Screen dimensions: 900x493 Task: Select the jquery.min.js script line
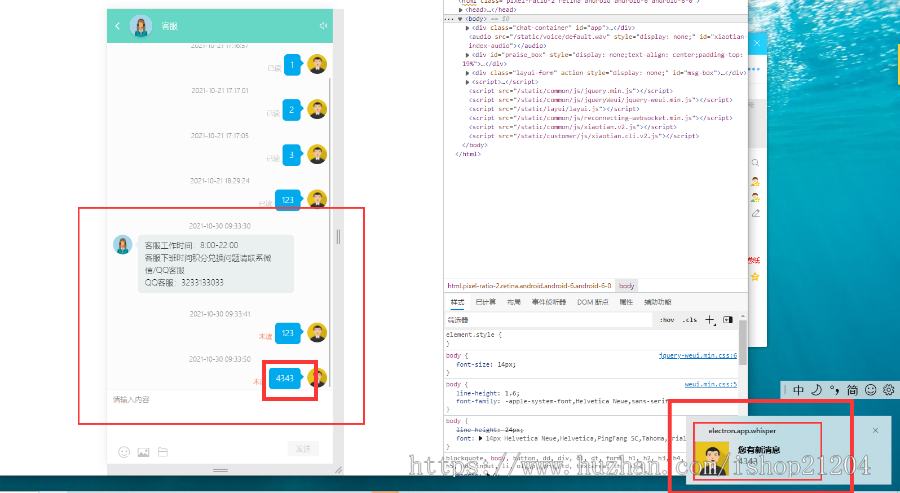[x=571, y=91]
